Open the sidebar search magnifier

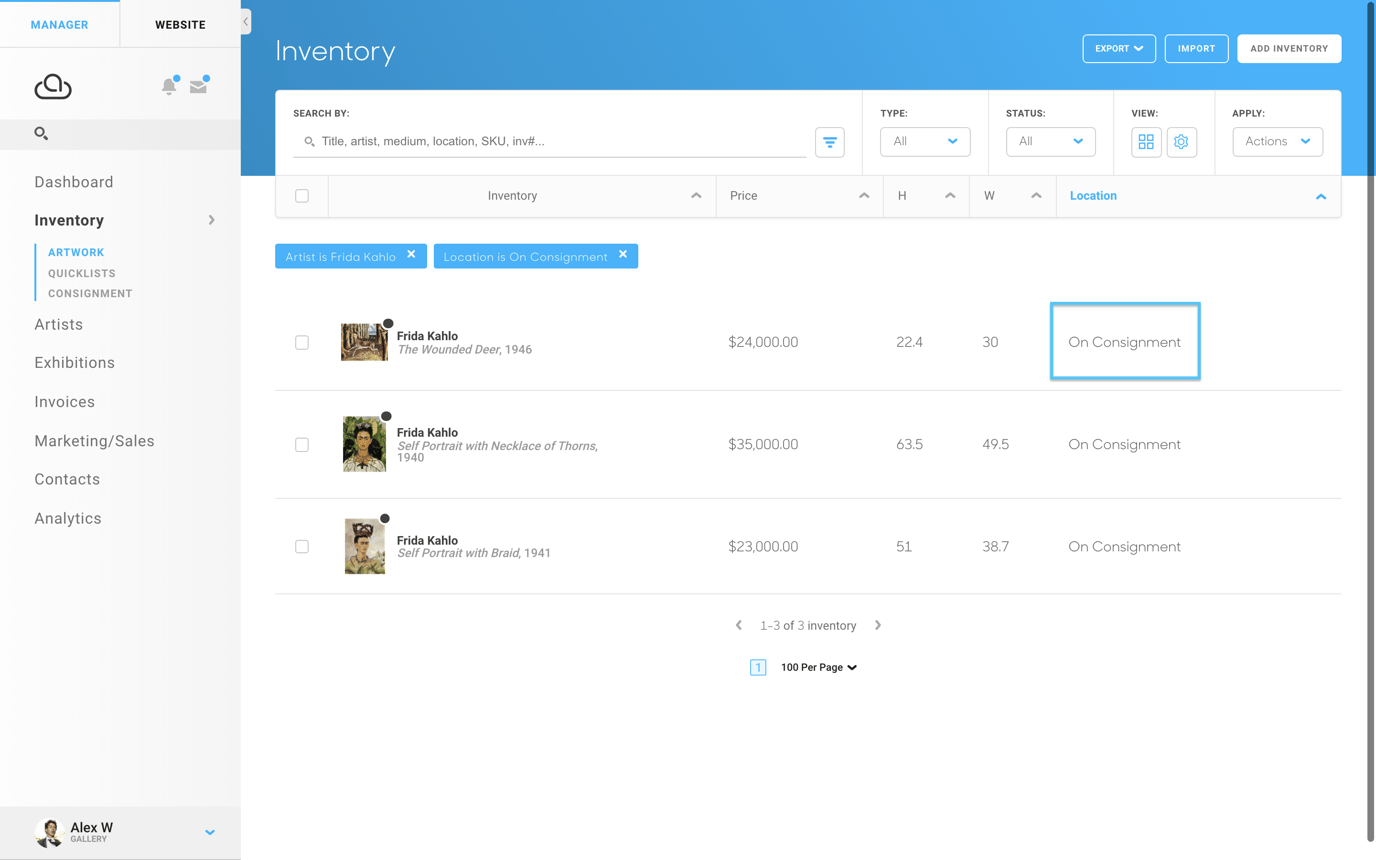pyautogui.click(x=40, y=133)
